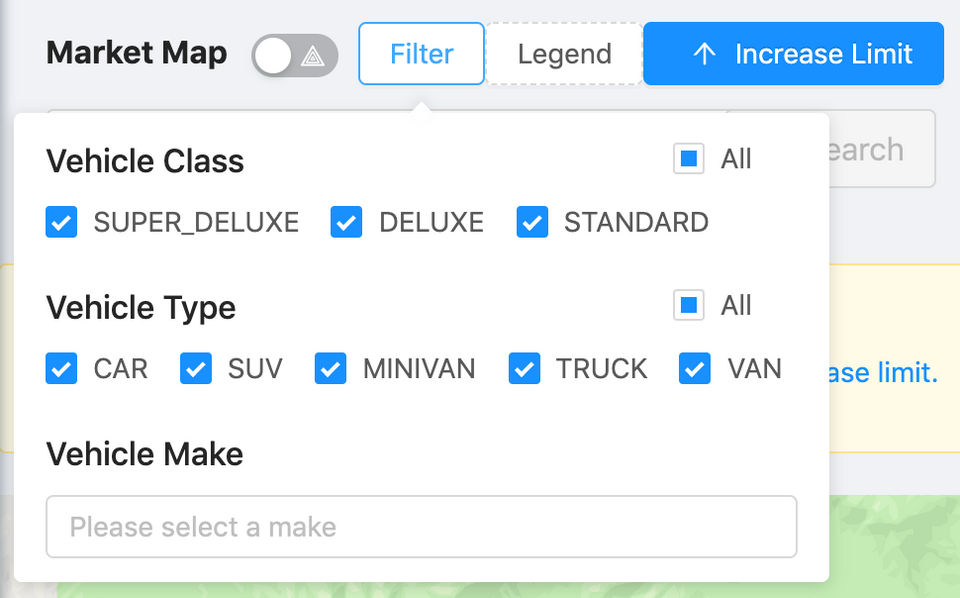Open the Legend tab
This screenshot has width=960, height=598.
(x=564, y=54)
